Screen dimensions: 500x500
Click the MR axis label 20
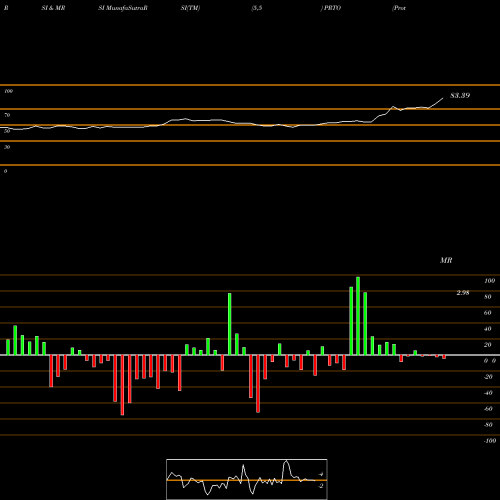point(488,345)
